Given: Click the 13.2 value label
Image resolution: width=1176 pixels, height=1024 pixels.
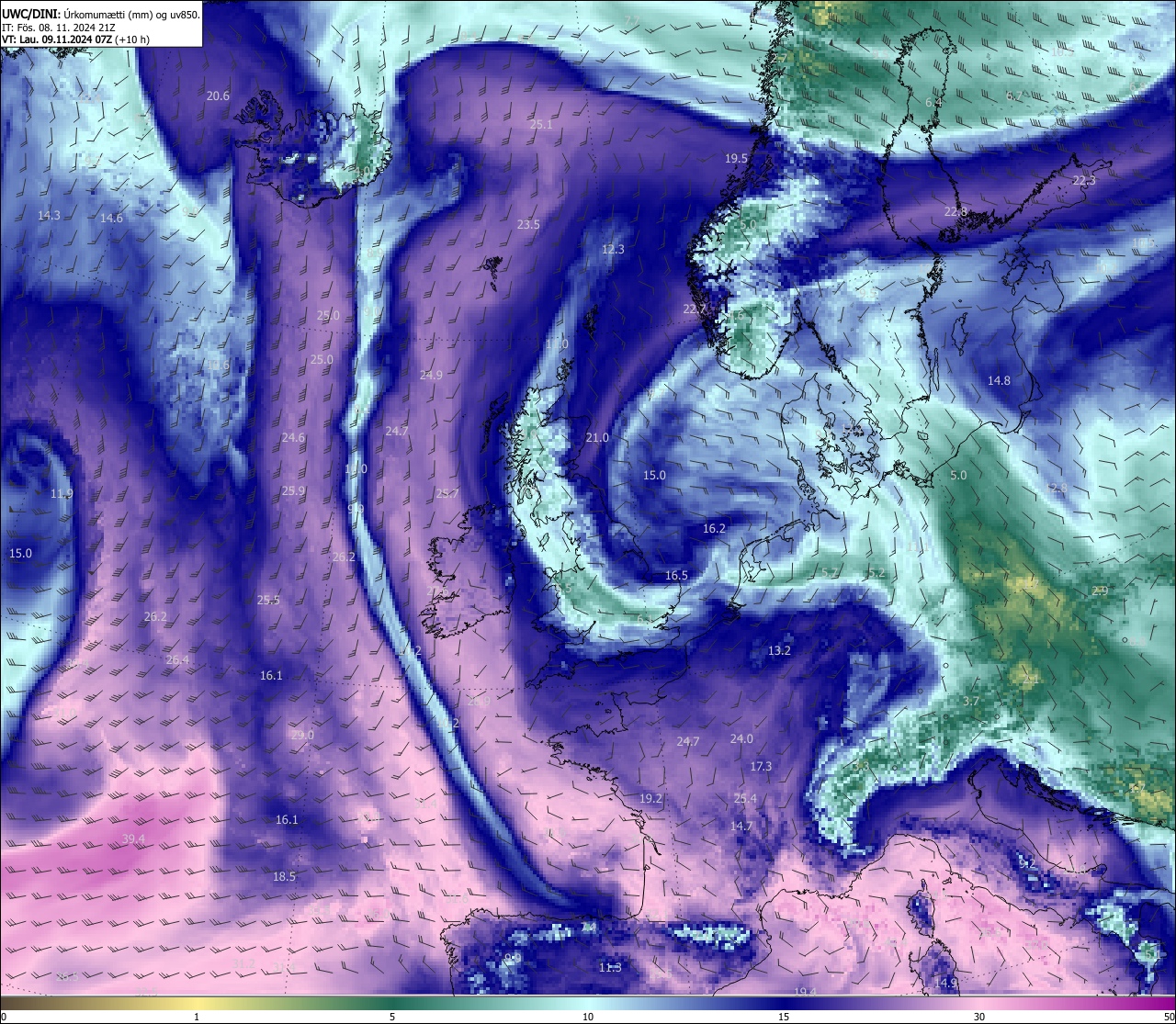Looking at the screenshot, I should tap(779, 650).
